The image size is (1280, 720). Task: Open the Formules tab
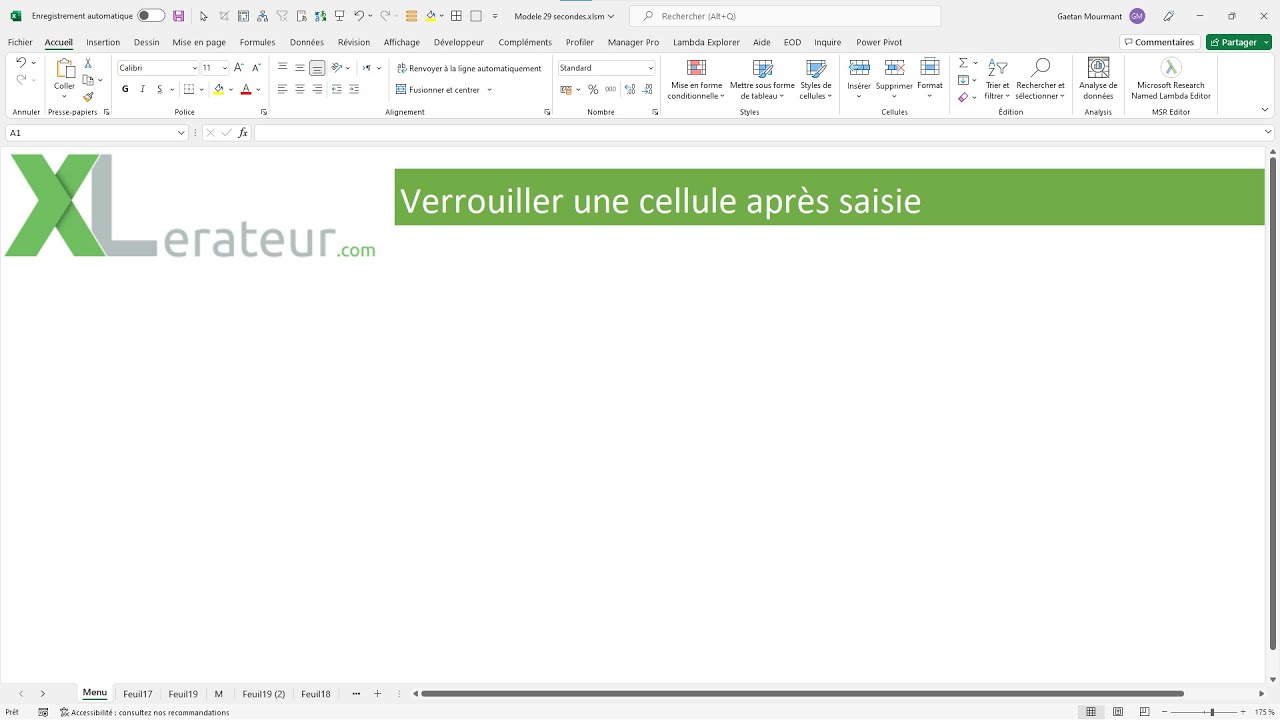pos(257,42)
